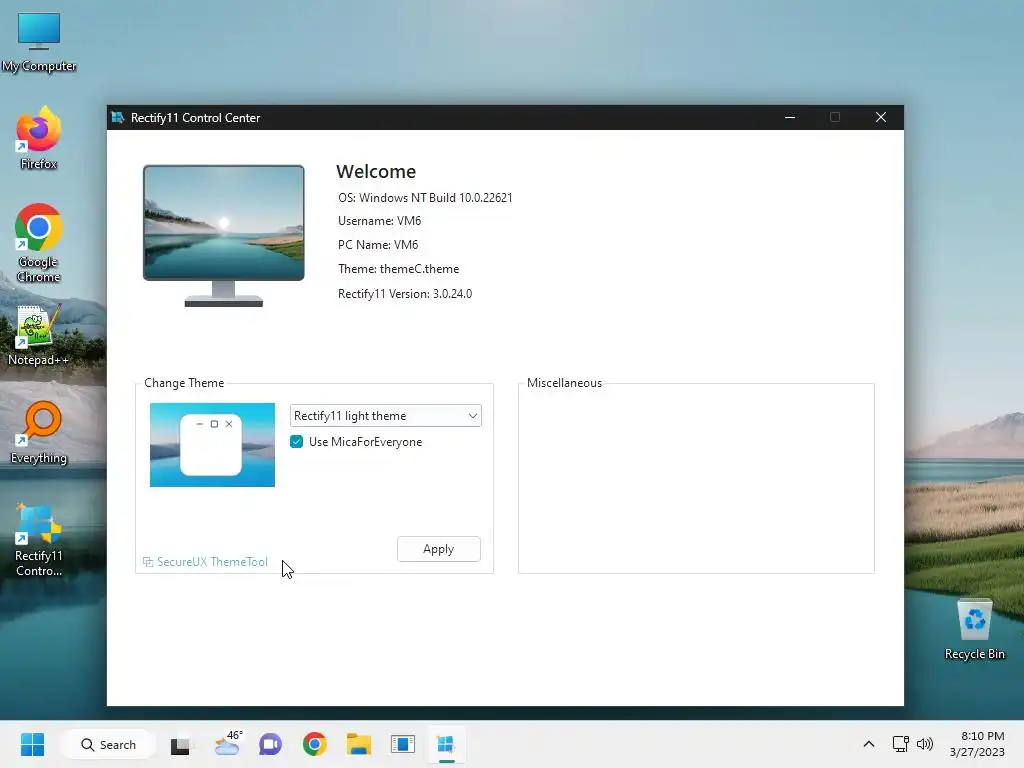This screenshot has width=1024, height=768.
Task: Open network status tray icon
Action: [901, 744]
